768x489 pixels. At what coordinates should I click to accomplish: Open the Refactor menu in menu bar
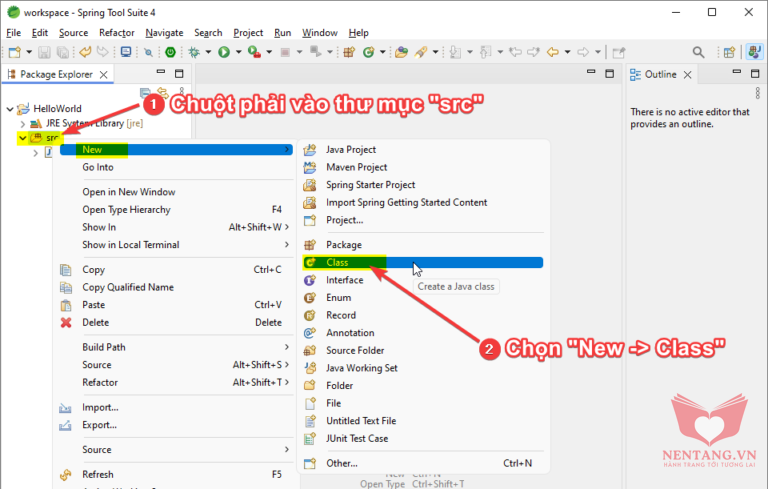[x=116, y=33]
